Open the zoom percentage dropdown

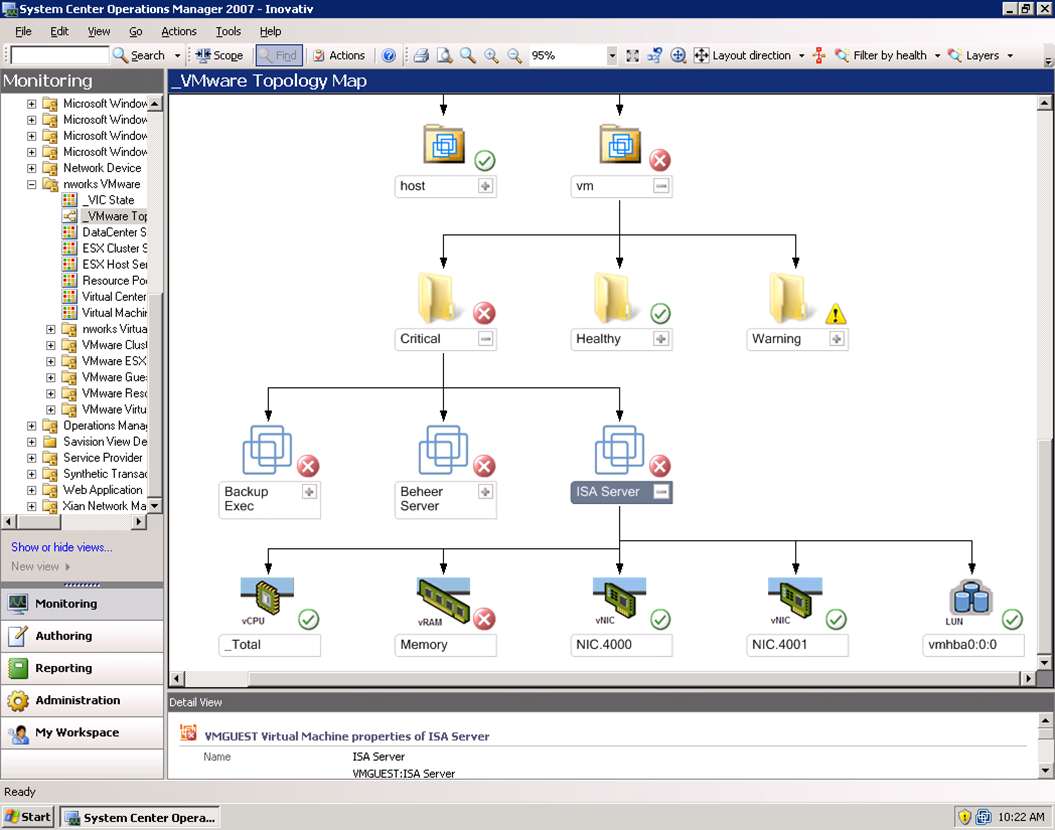coord(612,56)
